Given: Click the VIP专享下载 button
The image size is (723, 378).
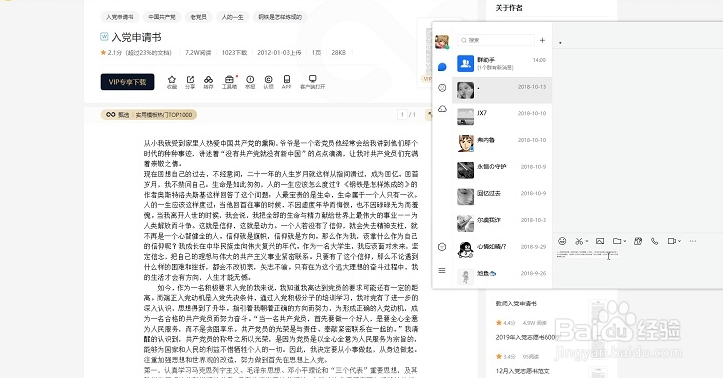Looking at the screenshot, I should [x=127, y=82].
